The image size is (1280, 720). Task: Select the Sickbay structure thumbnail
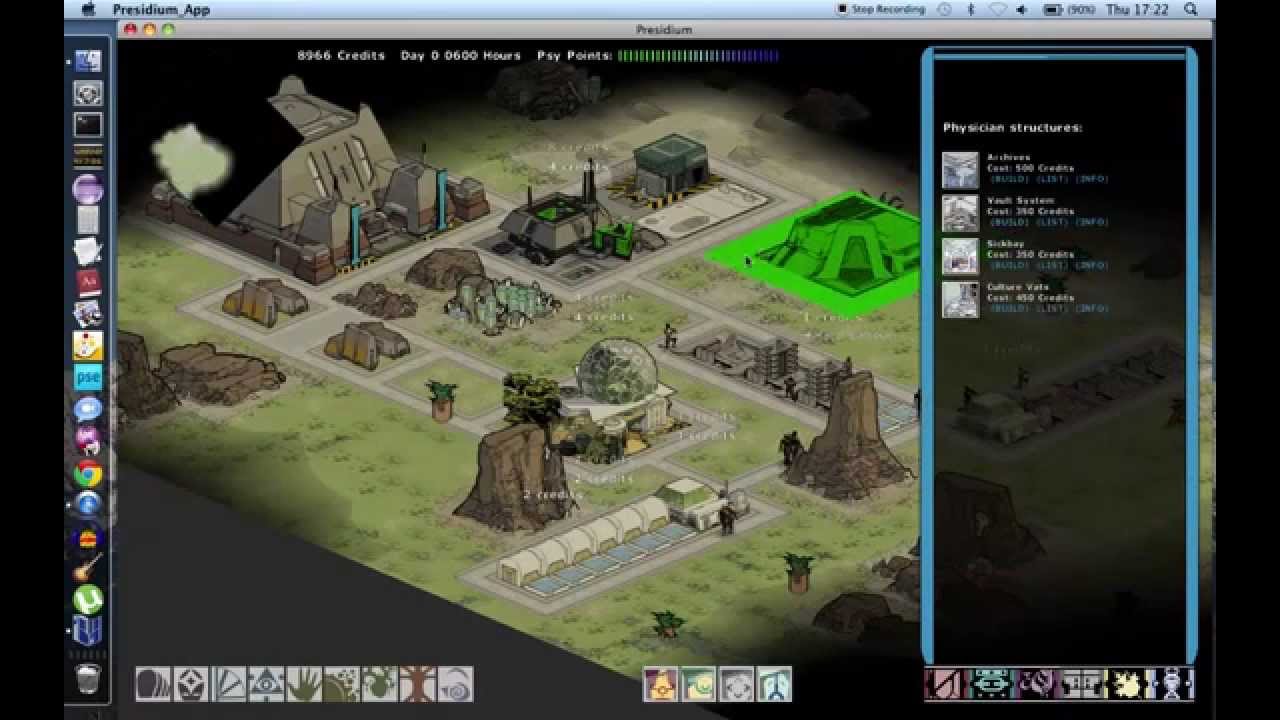pyautogui.click(x=961, y=256)
